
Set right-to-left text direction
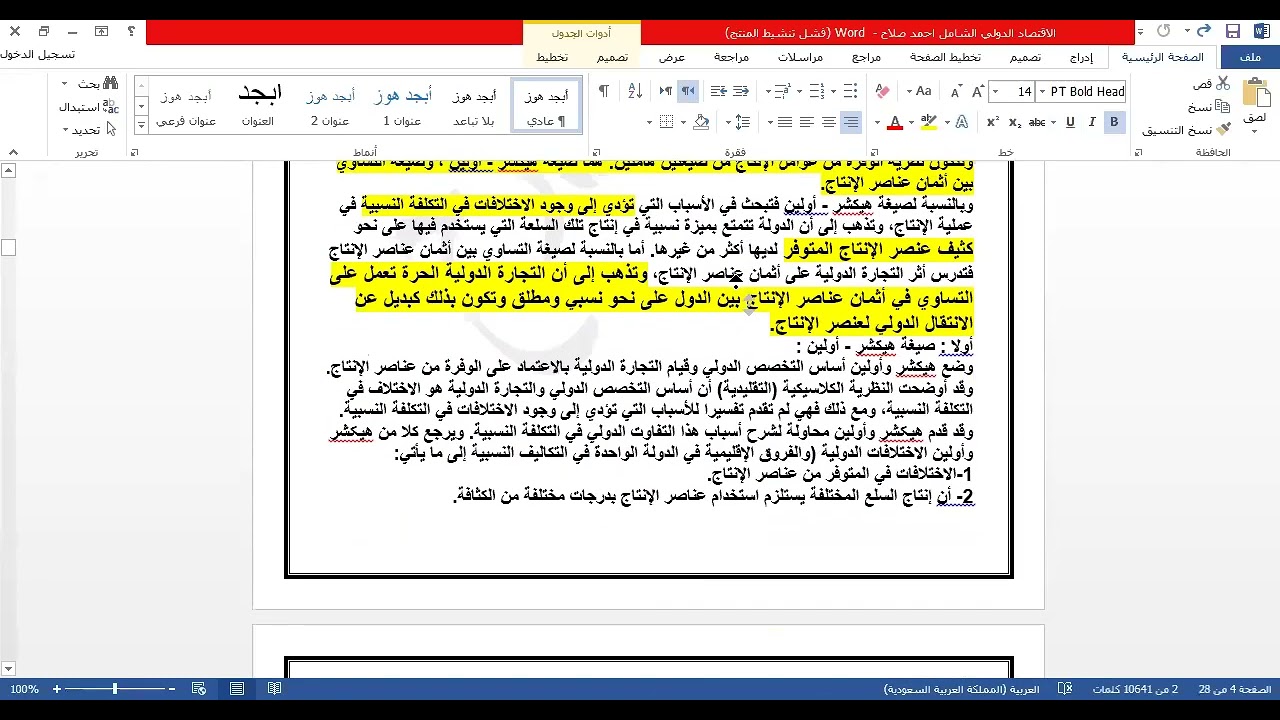click(688, 92)
